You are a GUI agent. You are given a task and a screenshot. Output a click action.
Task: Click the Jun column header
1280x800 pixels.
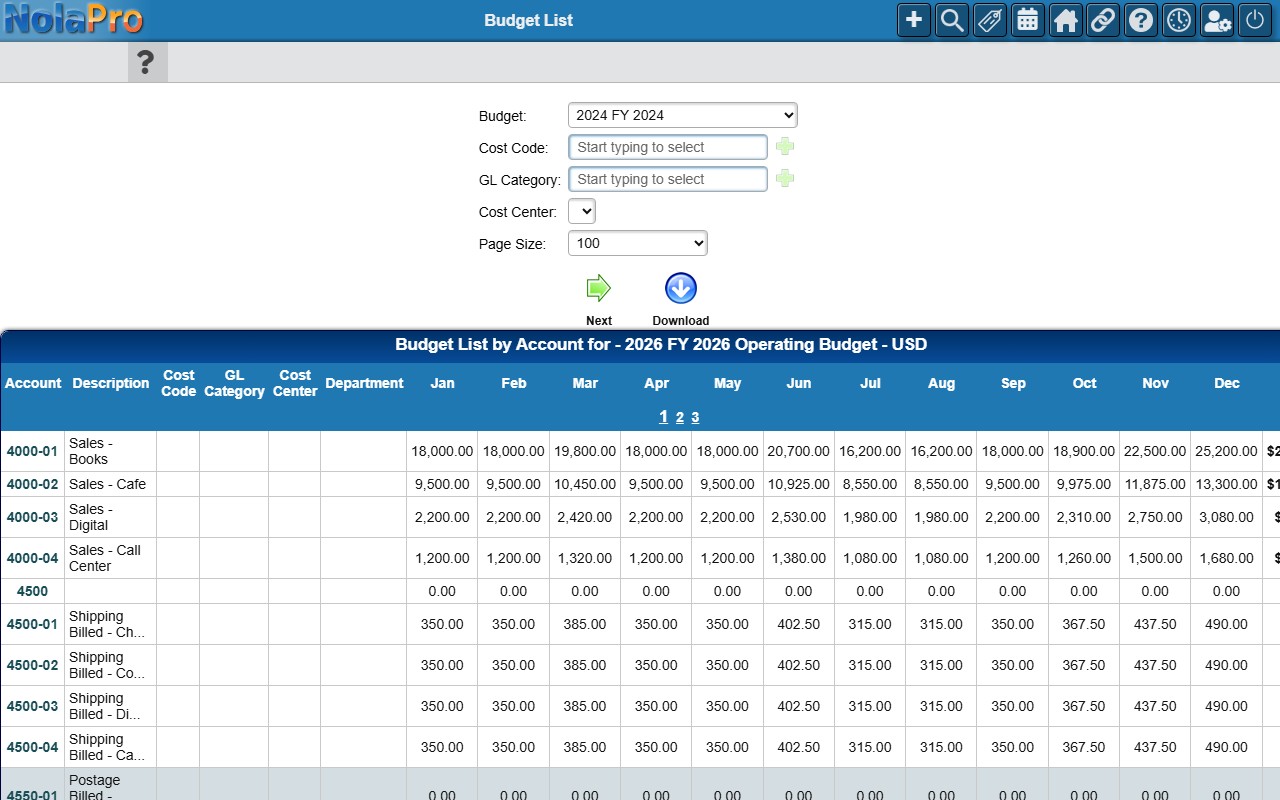click(x=799, y=383)
